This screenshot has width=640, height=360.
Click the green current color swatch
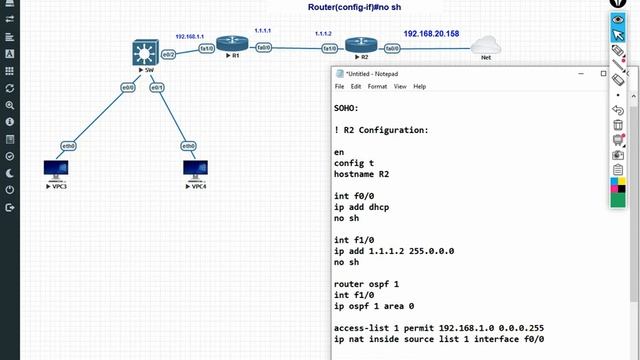[618, 200]
